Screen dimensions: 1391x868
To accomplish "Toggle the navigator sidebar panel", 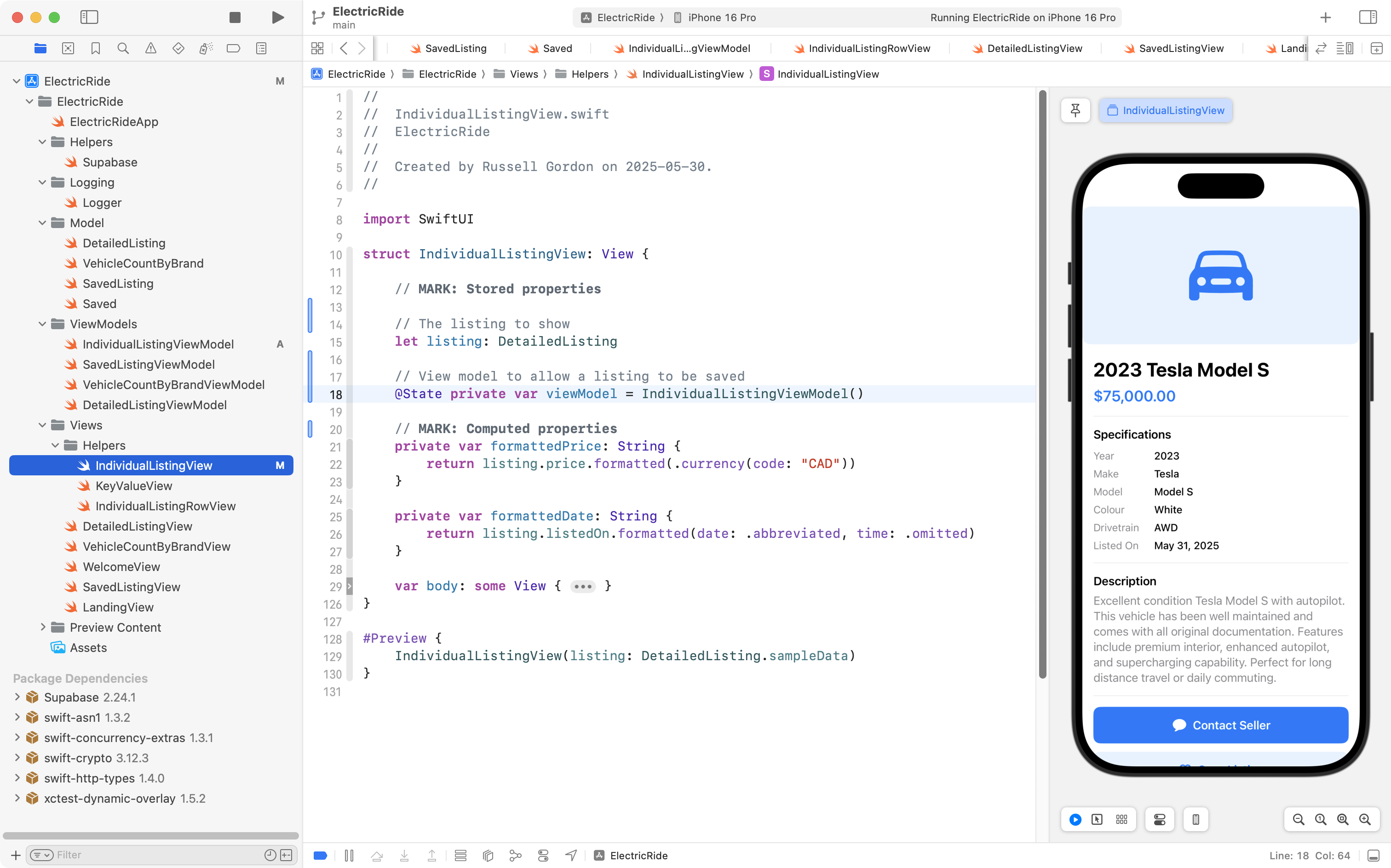I will pyautogui.click(x=89, y=17).
